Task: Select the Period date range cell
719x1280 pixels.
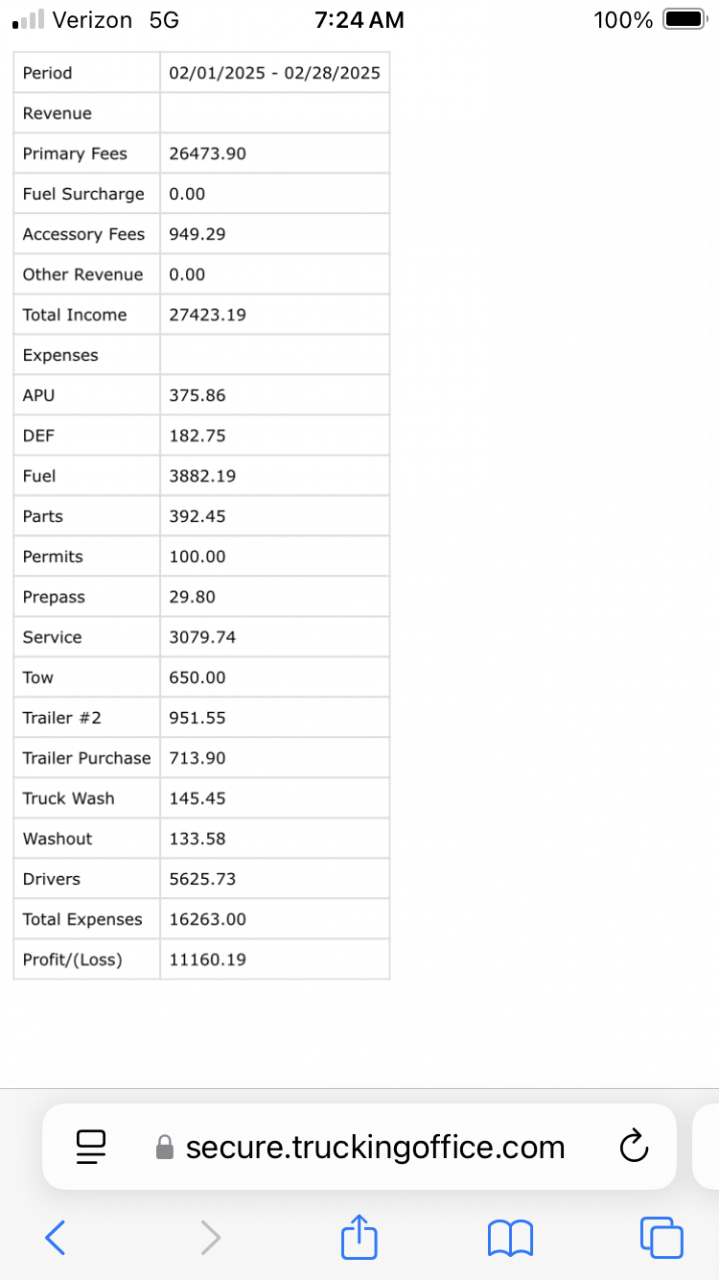Action: click(274, 73)
